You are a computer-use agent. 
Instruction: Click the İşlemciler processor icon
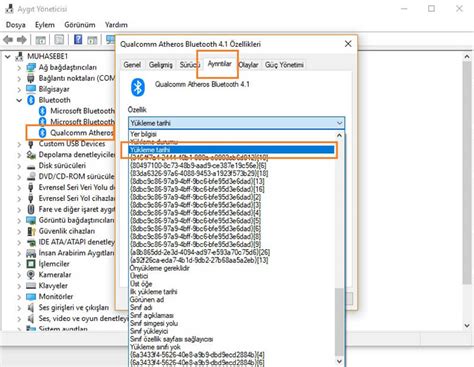point(31,264)
